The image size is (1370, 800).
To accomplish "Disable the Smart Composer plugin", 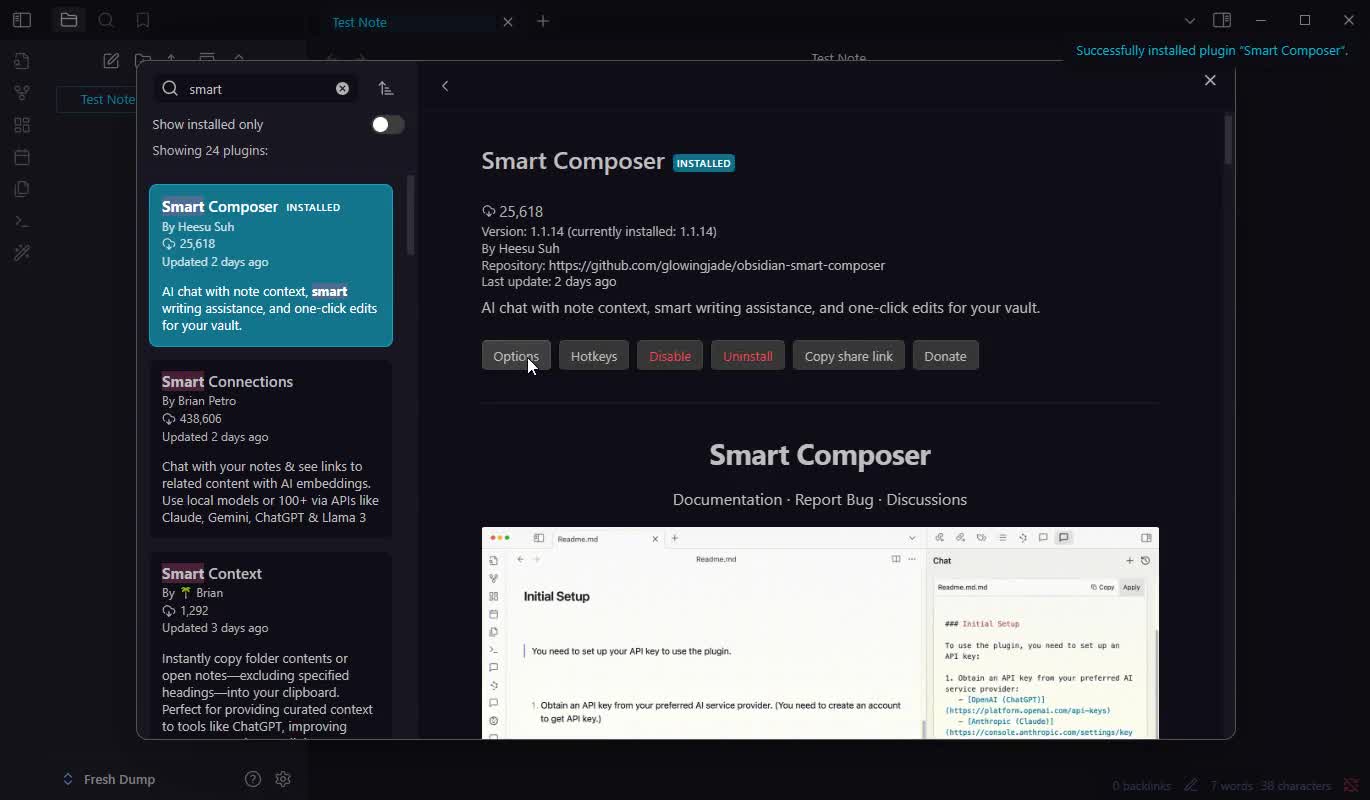I will coord(670,356).
